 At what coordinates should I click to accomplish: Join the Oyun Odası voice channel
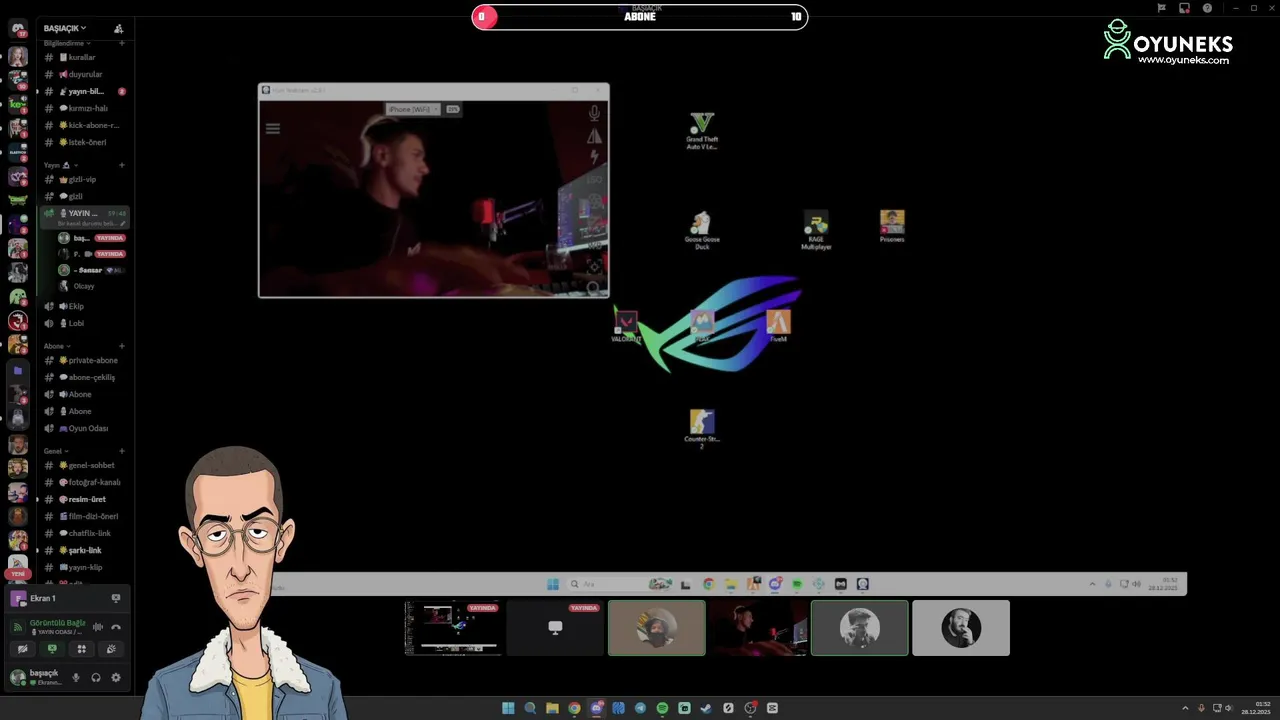85,428
